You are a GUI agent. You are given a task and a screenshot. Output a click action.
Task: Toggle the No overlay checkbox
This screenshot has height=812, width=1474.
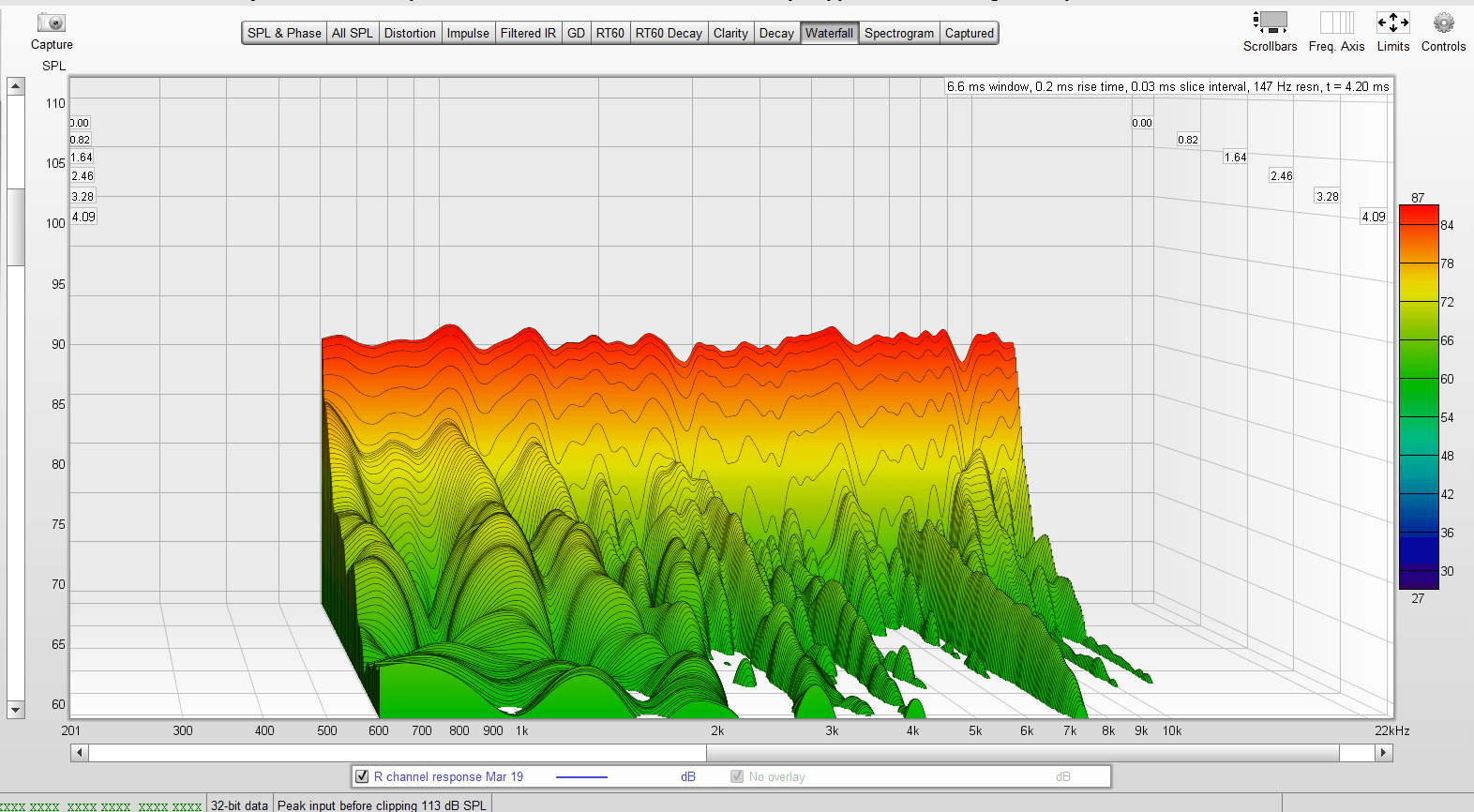pos(737,776)
